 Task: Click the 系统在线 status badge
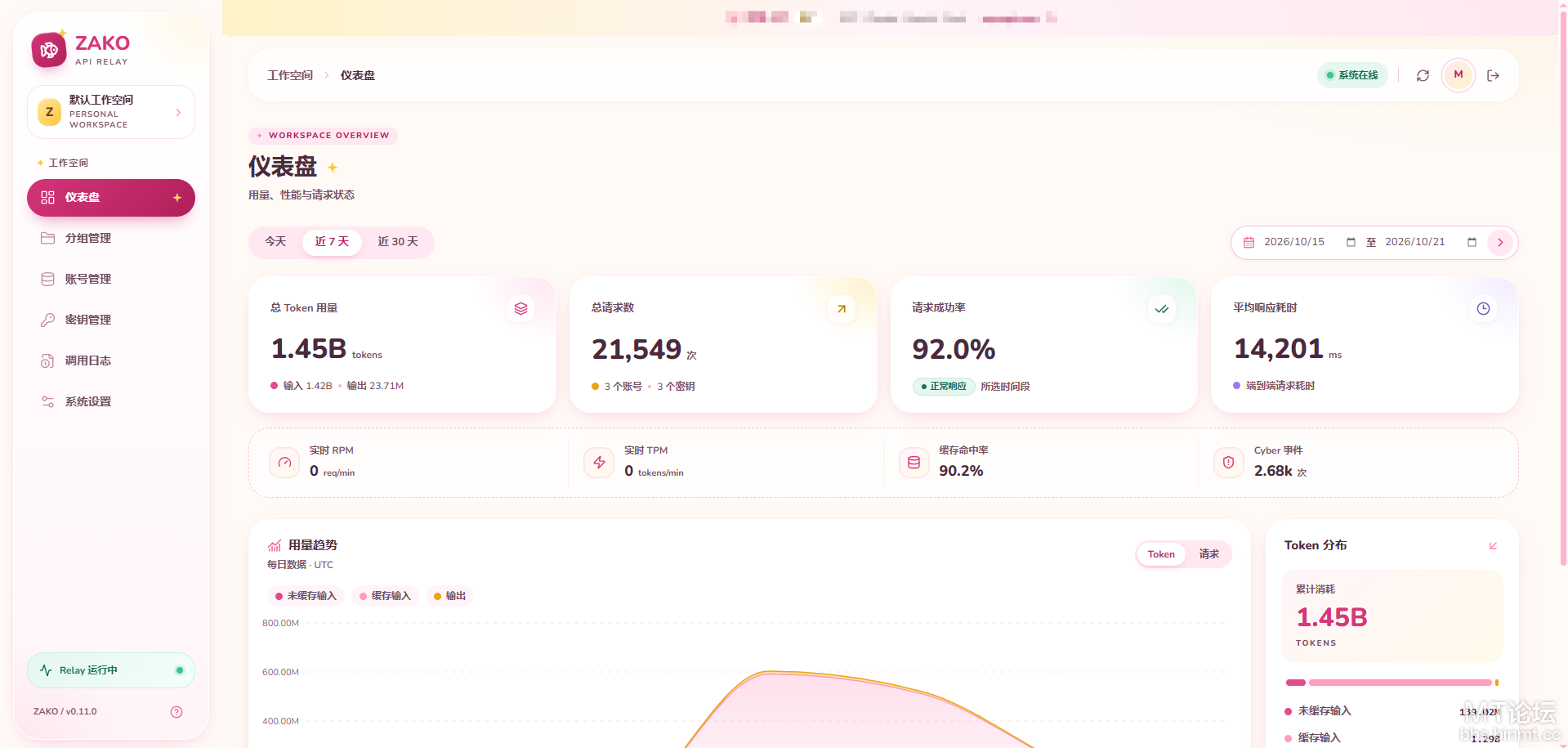pos(1352,75)
